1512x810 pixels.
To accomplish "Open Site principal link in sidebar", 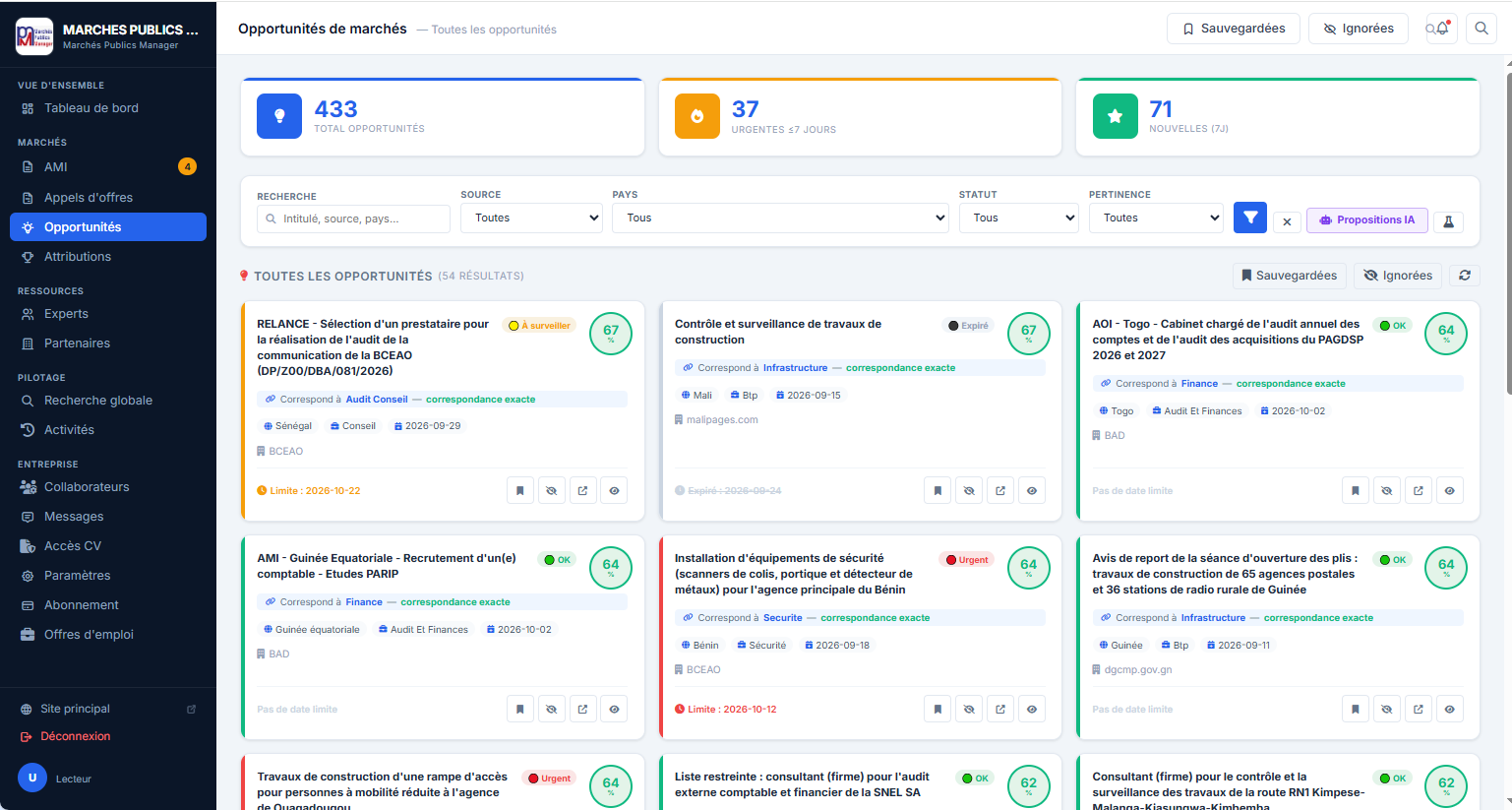I will click(108, 709).
